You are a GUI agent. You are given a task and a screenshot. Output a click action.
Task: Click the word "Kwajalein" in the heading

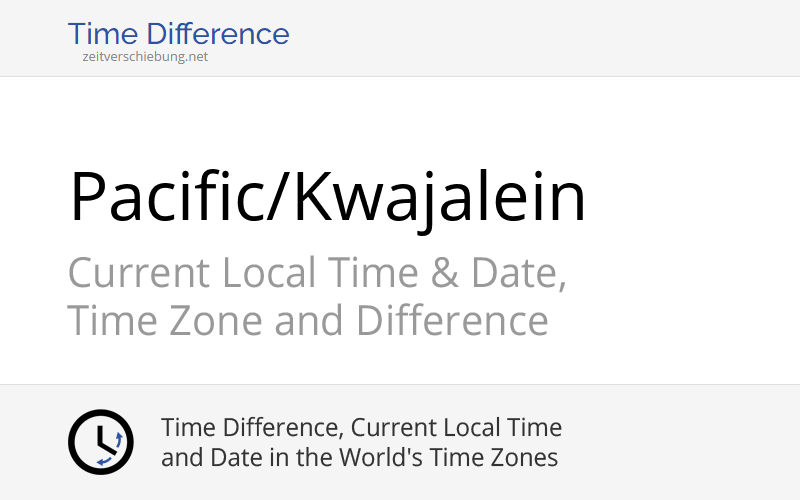click(x=440, y=197)
